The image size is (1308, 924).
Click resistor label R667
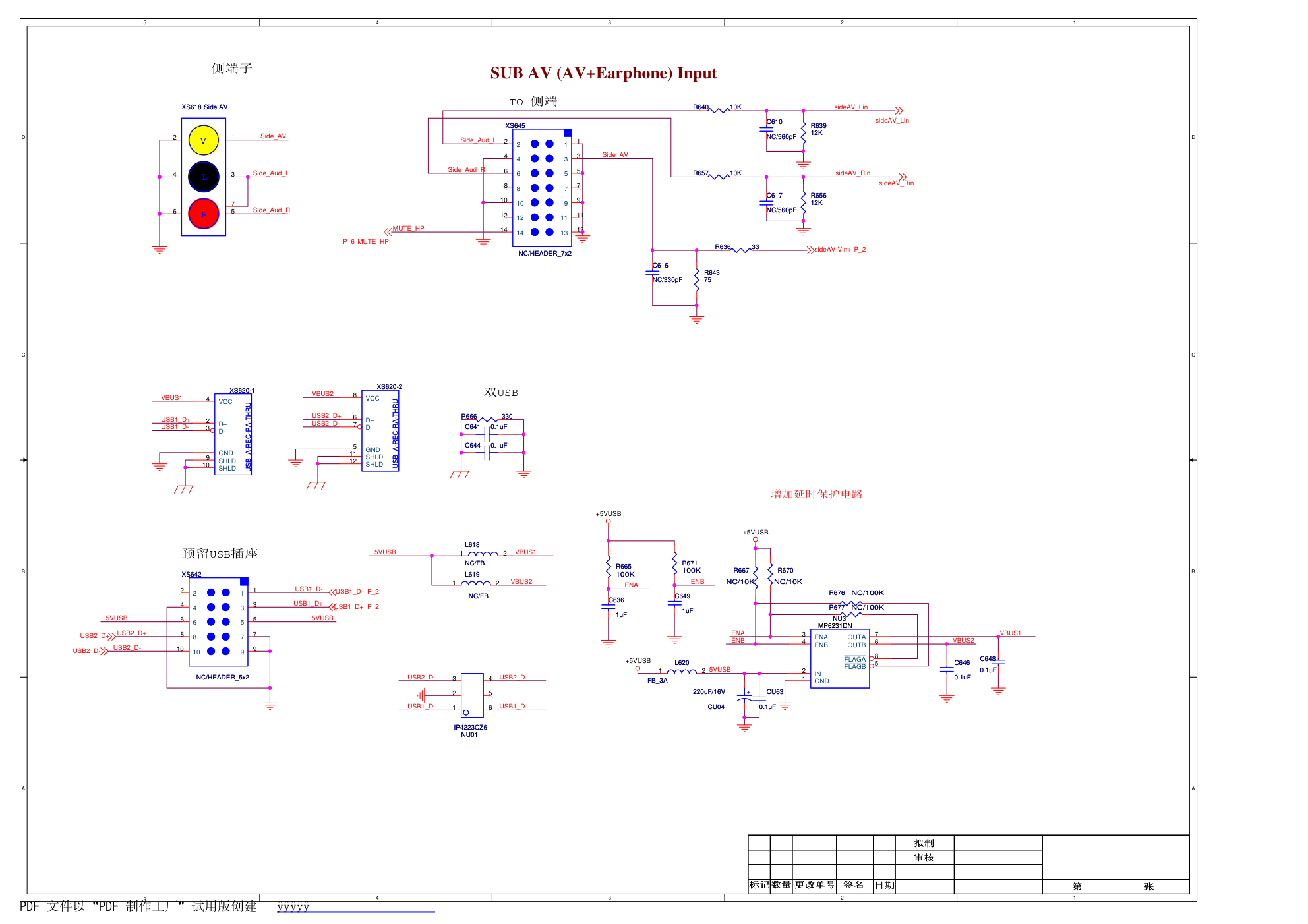(741, 570)
